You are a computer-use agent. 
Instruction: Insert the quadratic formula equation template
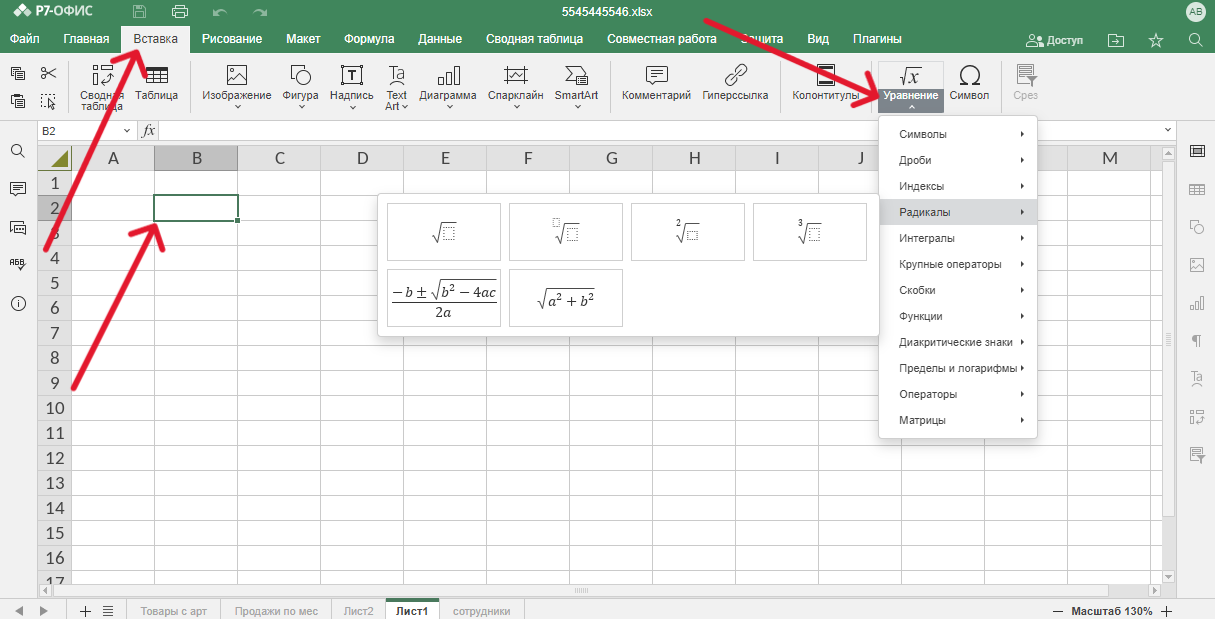[444, 298]
